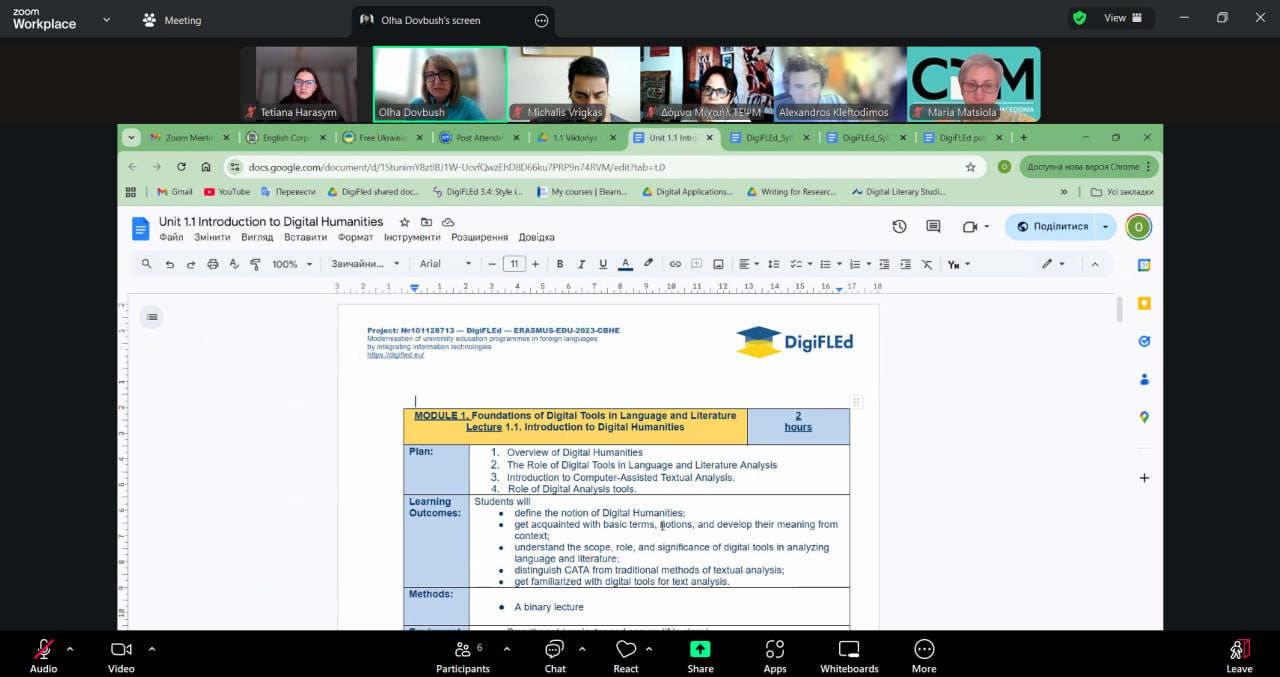This screenshot has height=677, width=1280.
Task: Click the More options icon in Zoom
Action: [924, 650]
